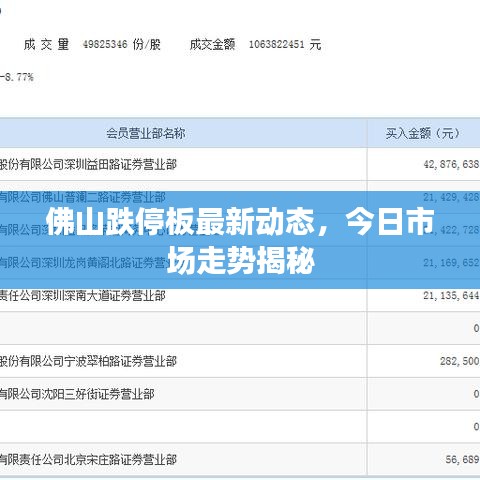Click the 佛山跌停板最新动态 banner title
Image resolution: width=480 pixels, height=480 pixels.
click(x=240, y=240)
